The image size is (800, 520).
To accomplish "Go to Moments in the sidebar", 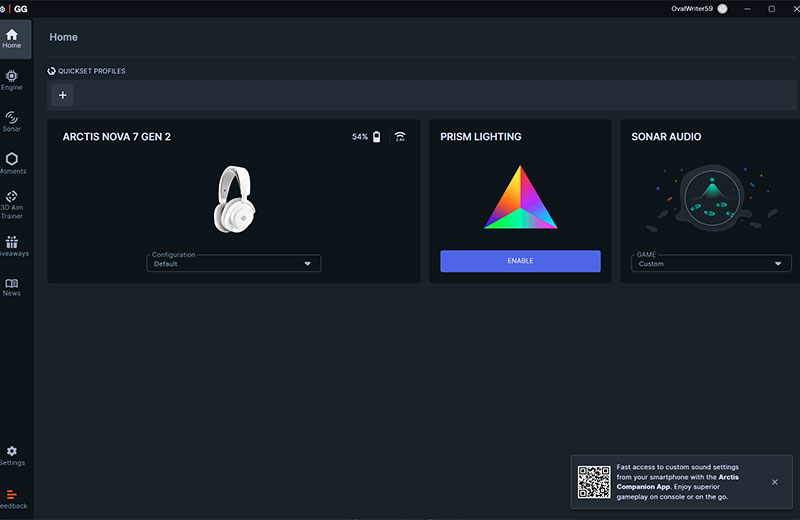I will [12, 163].
